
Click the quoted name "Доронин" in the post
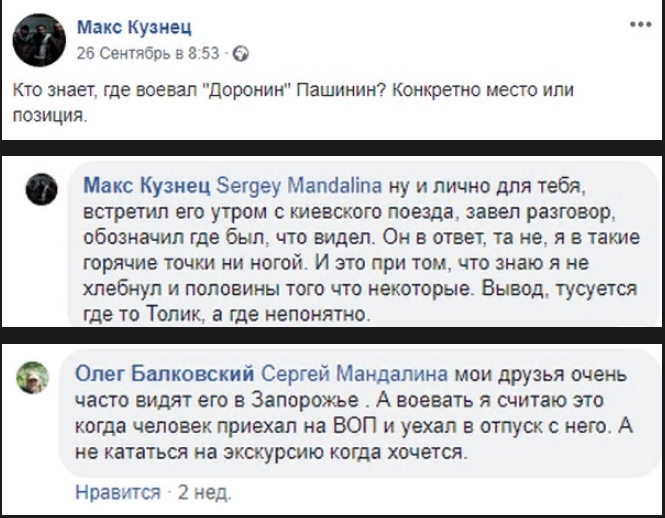click(247, 90)
